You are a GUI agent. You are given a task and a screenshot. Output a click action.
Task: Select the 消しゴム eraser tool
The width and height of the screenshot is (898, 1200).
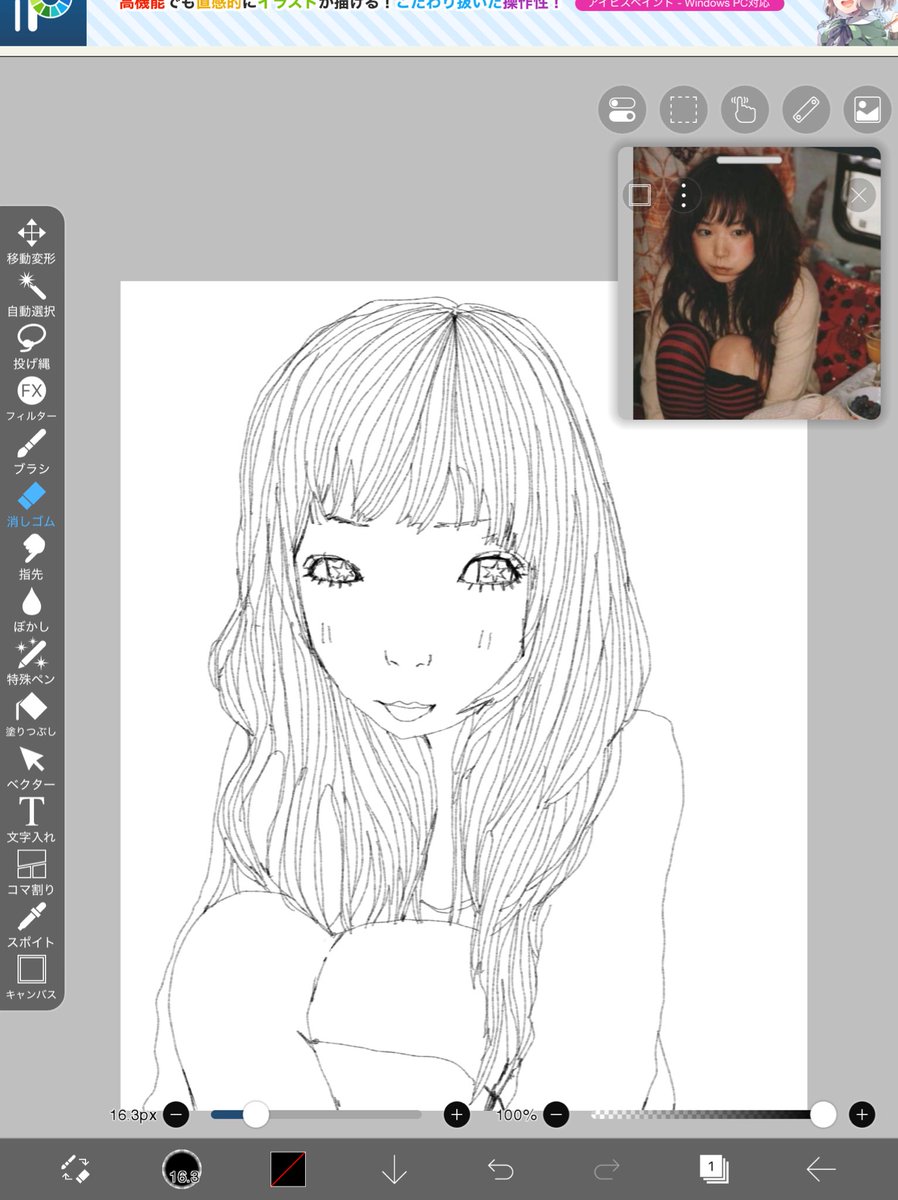[x=31, y=505]
